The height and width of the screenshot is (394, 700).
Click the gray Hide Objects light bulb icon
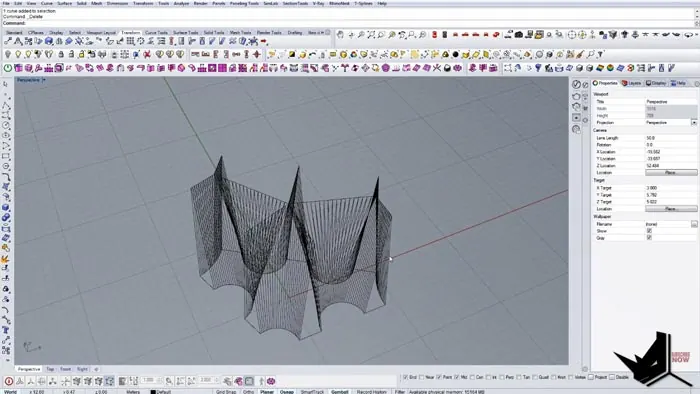click(8, 54)
